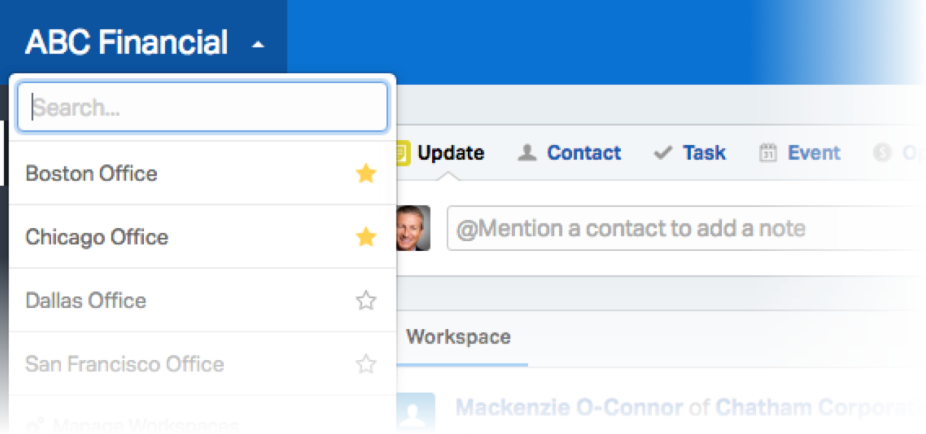Click the ABC Financial workspace title
Viewport: 926px width, 434px height.
pyautogui.click(x=126, y=43)
